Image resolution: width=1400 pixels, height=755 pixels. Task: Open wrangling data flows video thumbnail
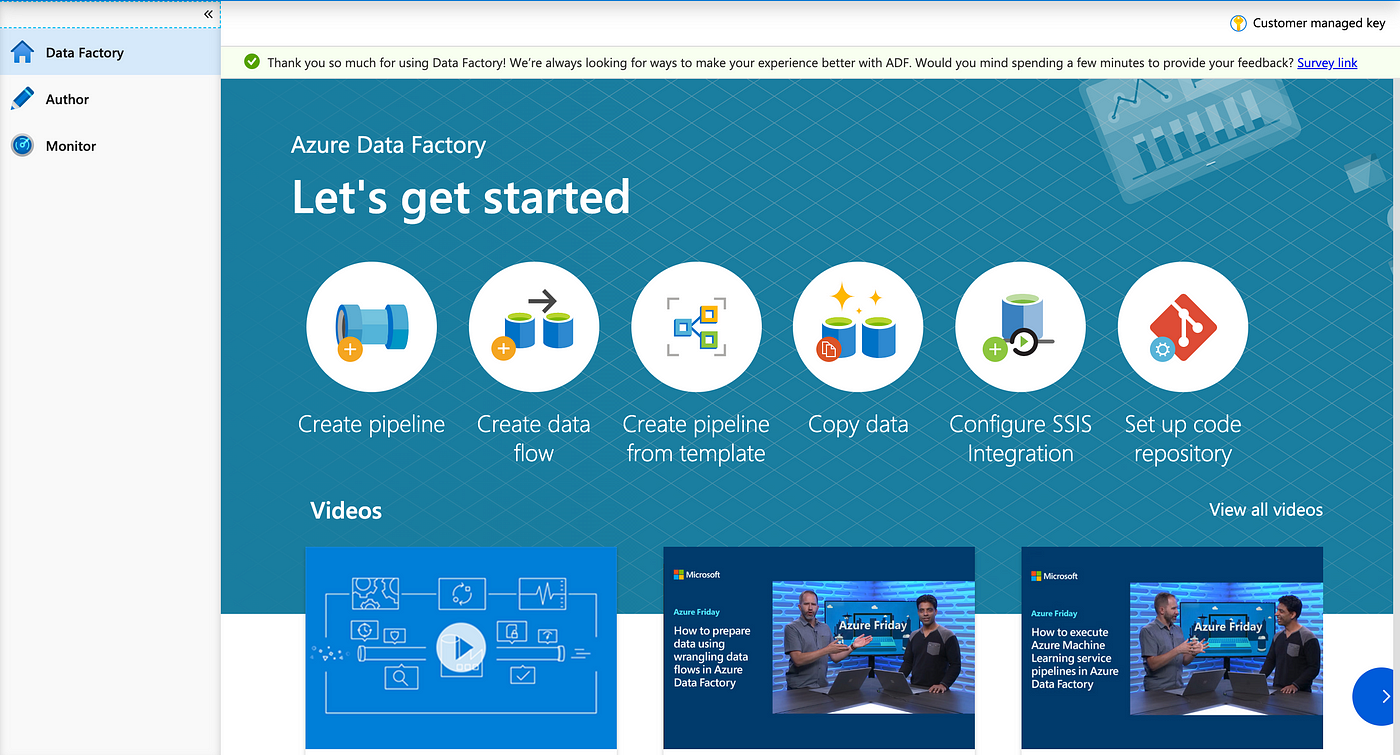[819, 648]
